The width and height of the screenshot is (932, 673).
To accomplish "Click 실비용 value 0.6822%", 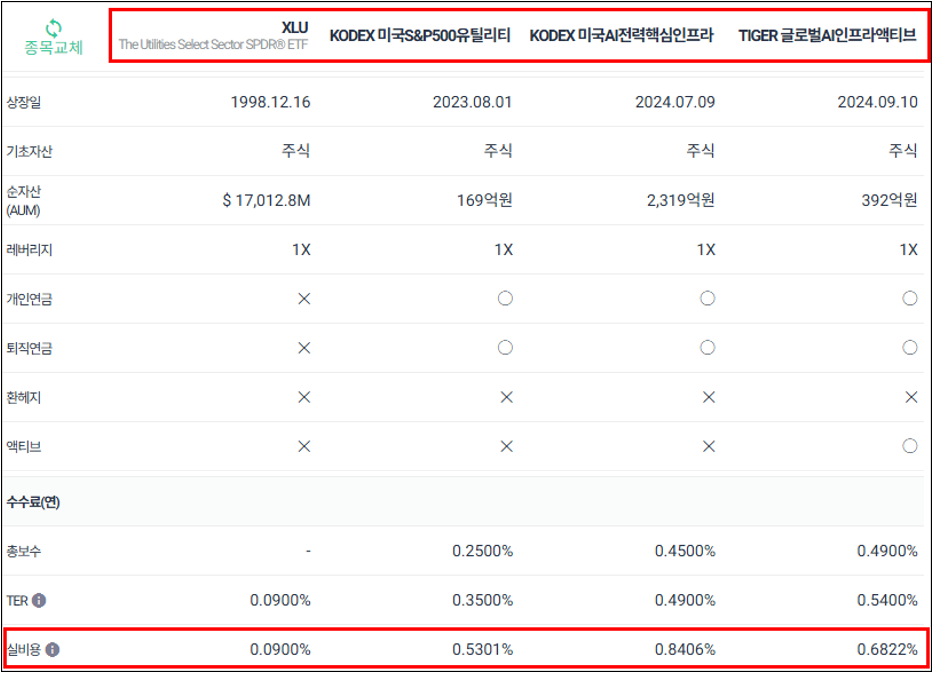I will [887, 650].
